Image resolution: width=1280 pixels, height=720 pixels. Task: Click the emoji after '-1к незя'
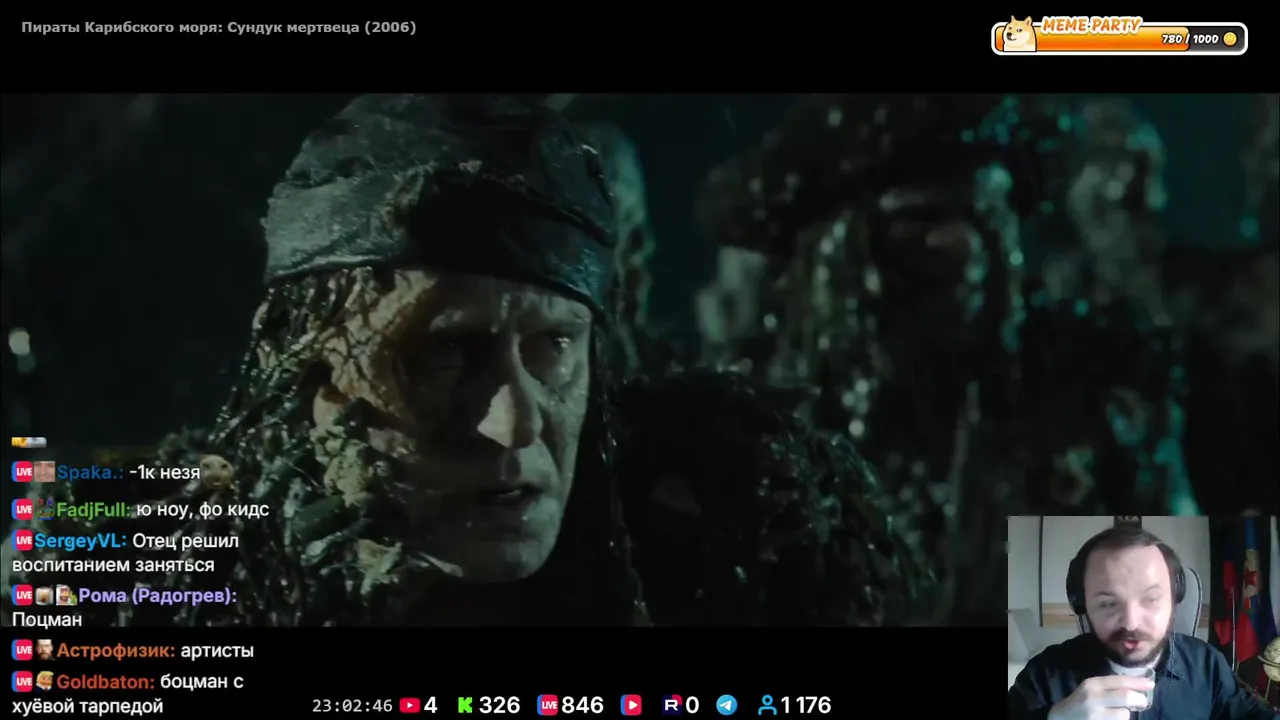tap(218, 471)
